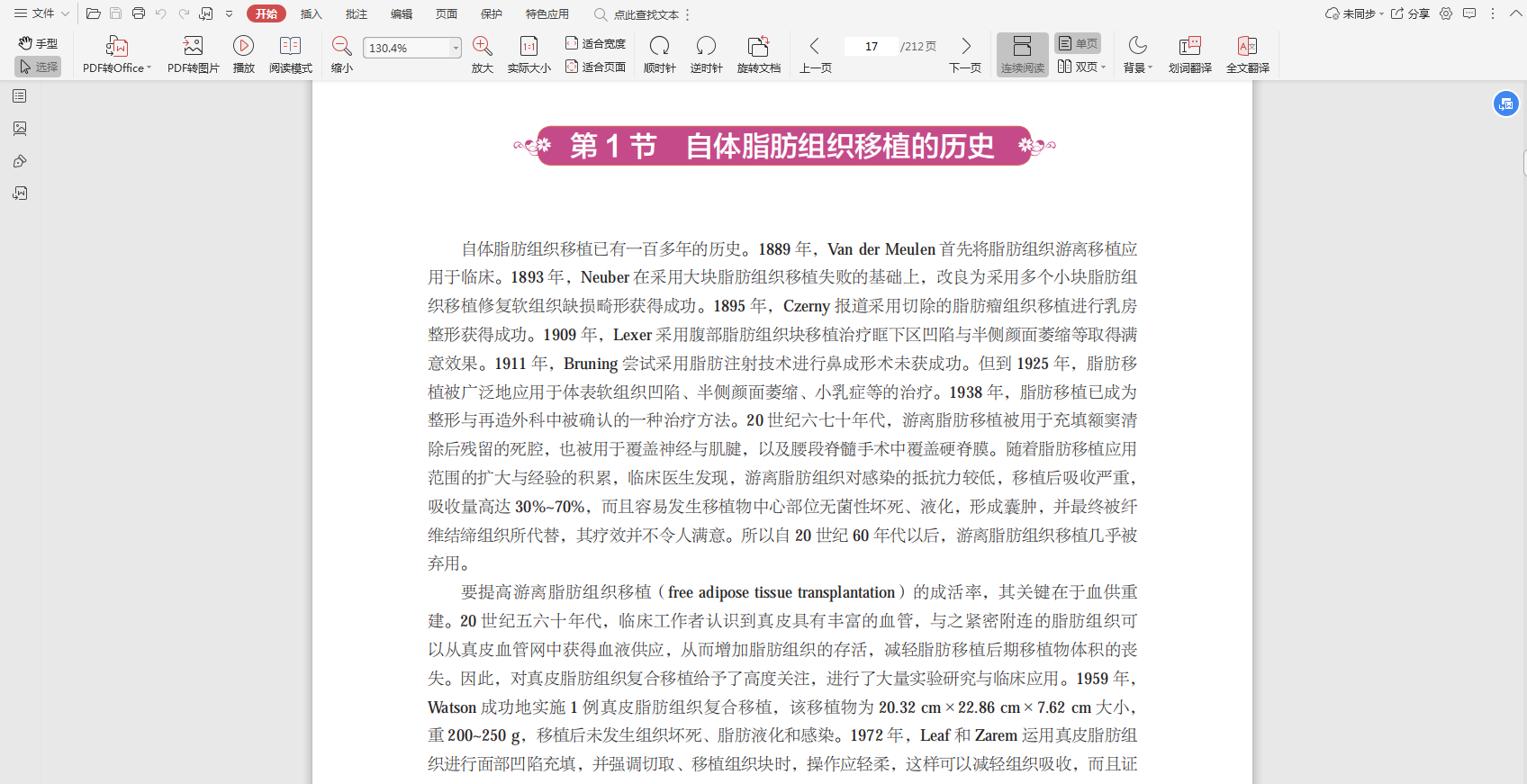Print the document via printer icon

138,14
